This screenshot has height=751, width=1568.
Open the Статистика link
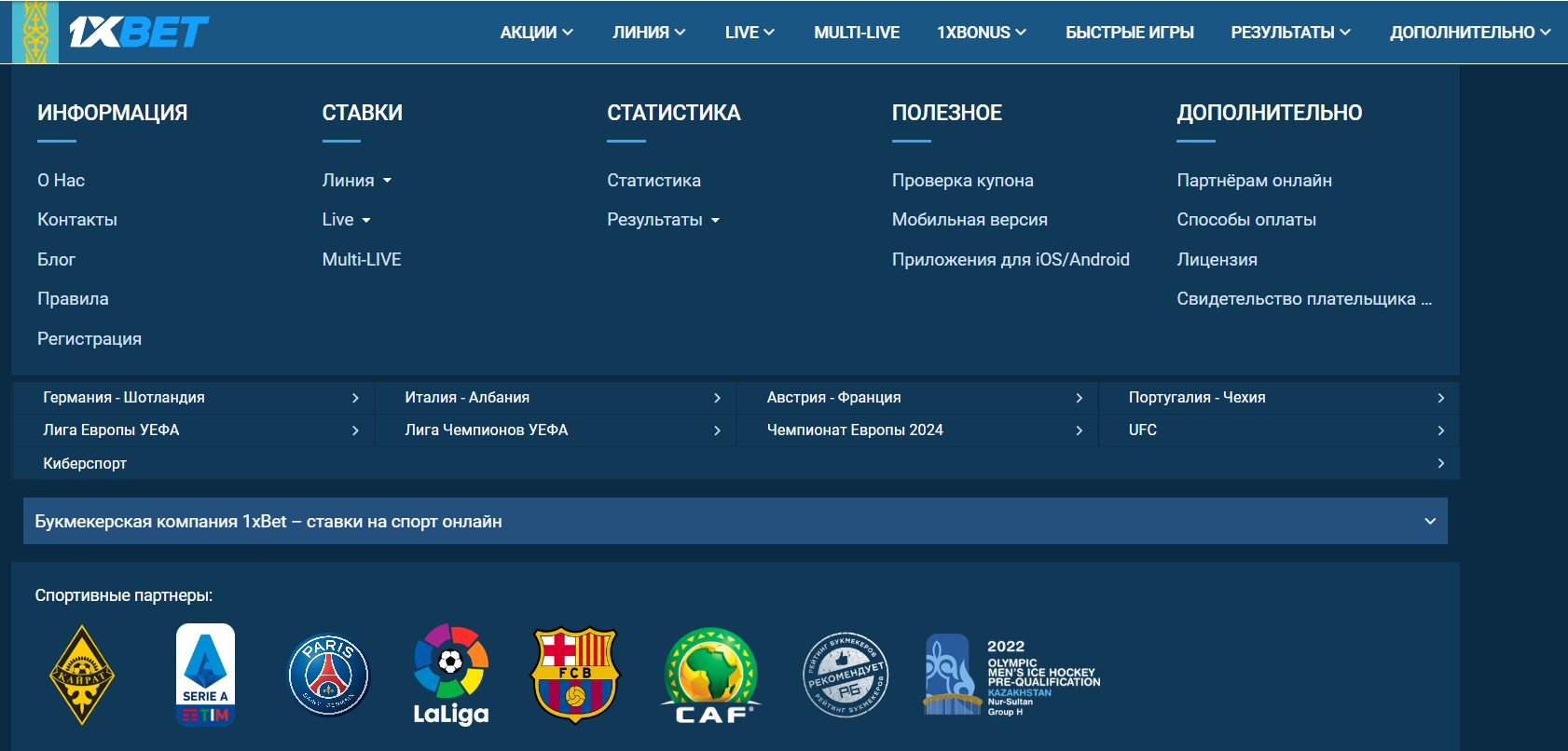point(653,181)
